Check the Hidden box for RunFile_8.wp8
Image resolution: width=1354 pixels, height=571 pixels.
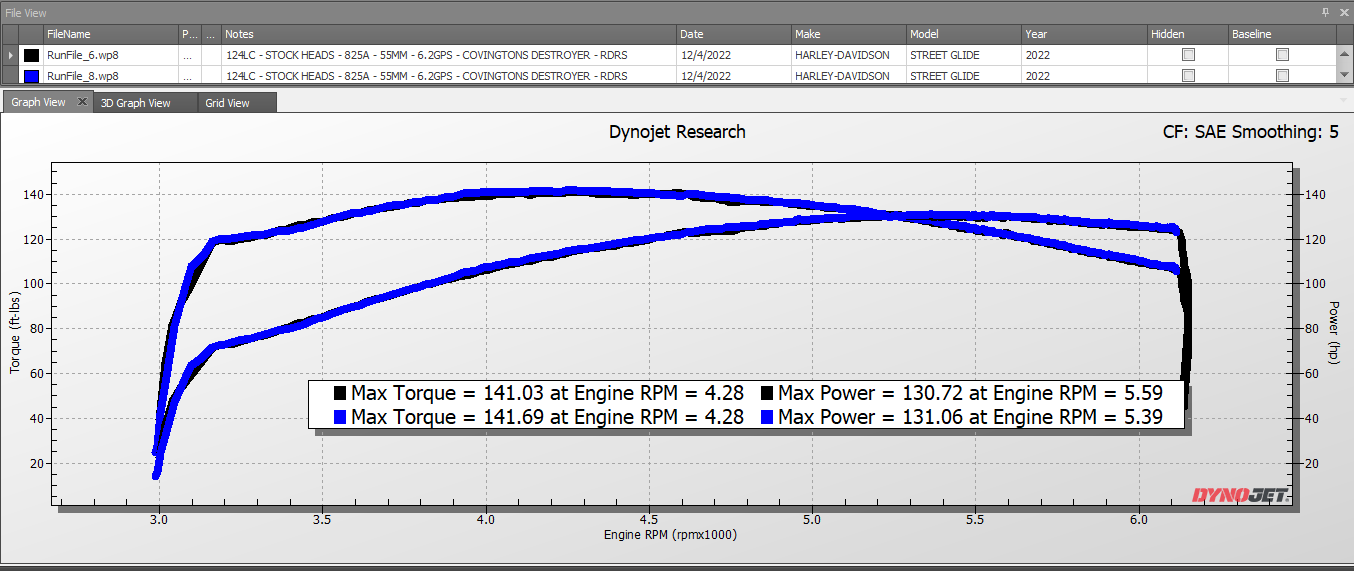tap(1188, 76)
